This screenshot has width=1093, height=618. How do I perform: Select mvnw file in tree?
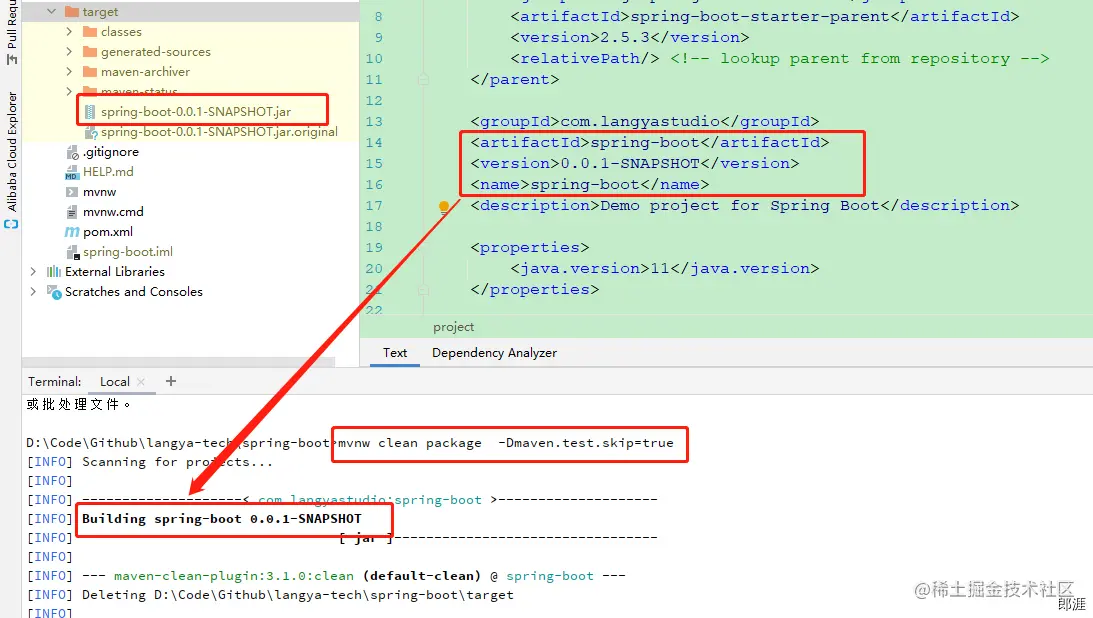tap(100, 192)
